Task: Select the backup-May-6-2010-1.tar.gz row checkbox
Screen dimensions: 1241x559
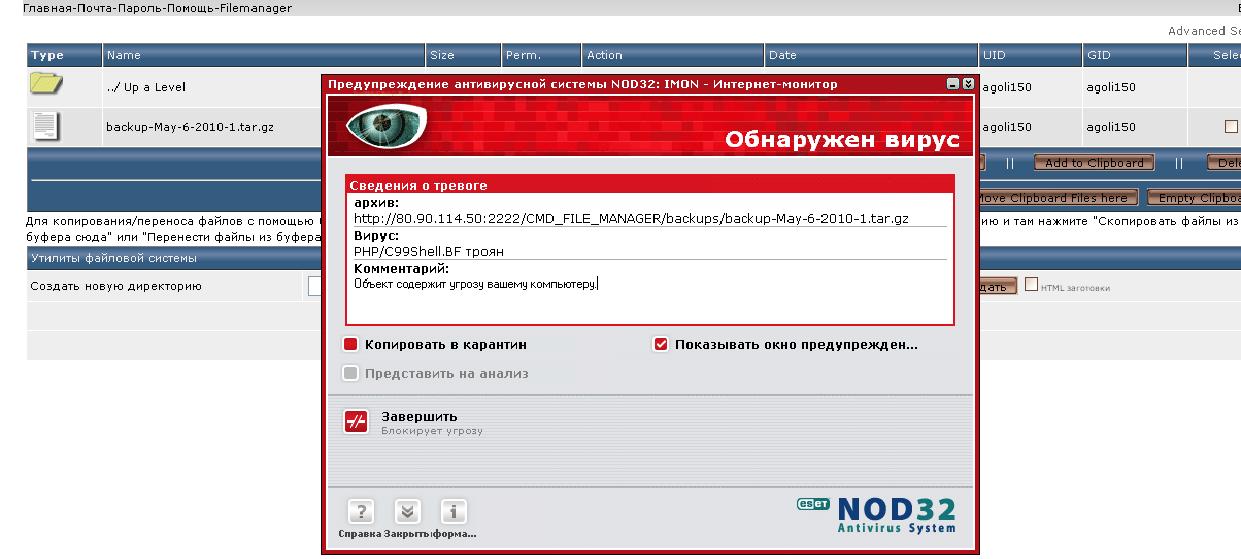Action: pyautogui.click(x=1231, y=126)
